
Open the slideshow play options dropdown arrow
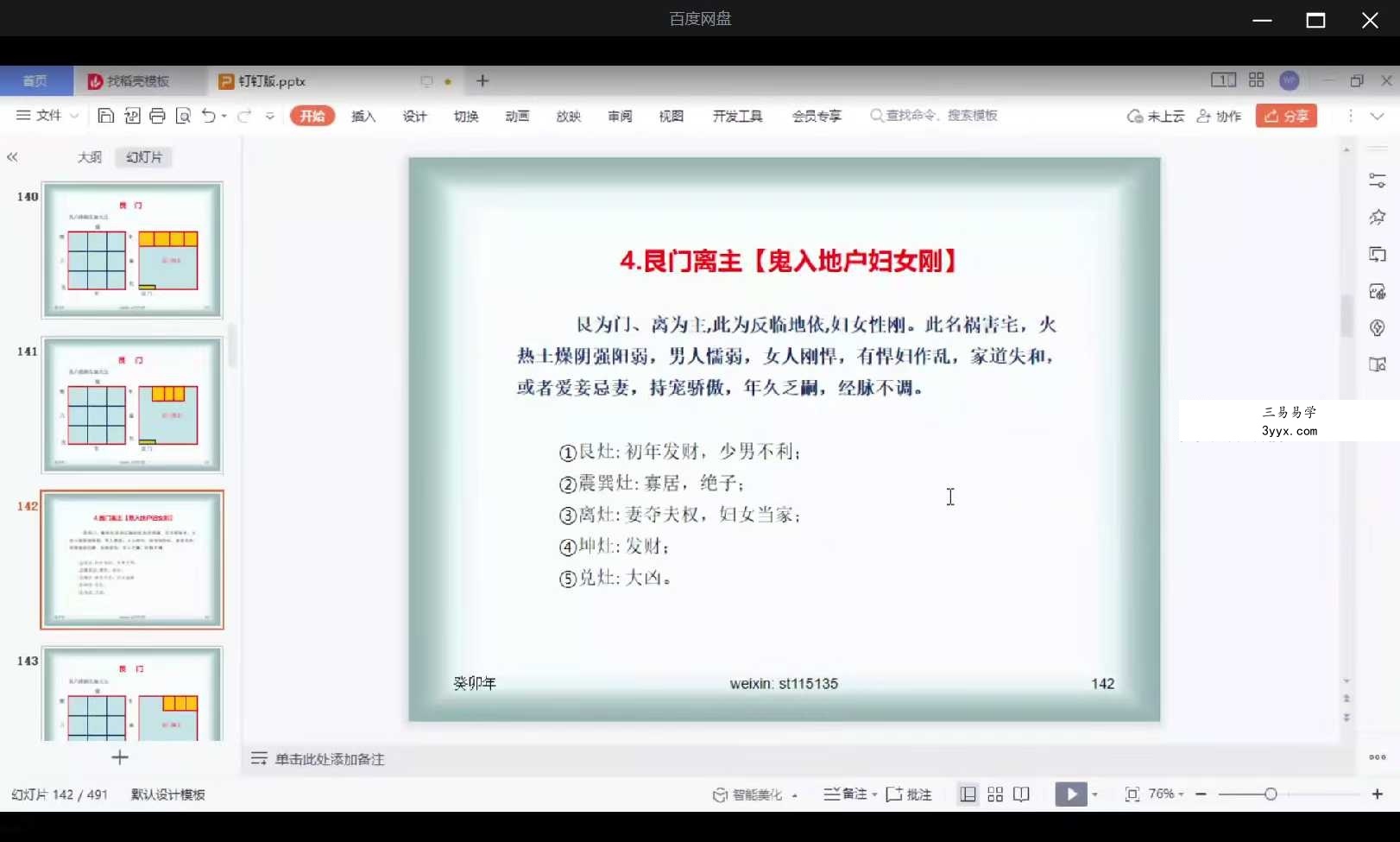click(1094, 795)
